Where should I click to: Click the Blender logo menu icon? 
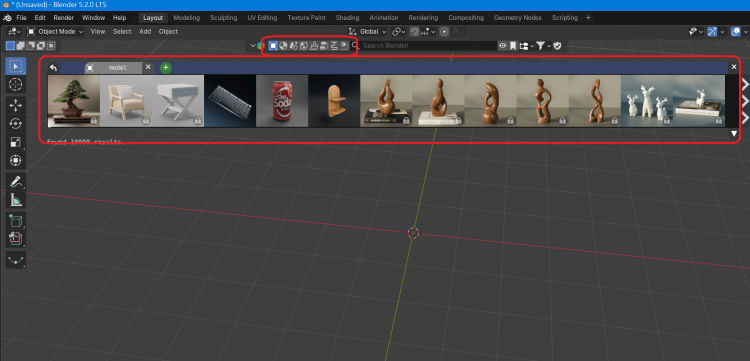tap(8, 18)
